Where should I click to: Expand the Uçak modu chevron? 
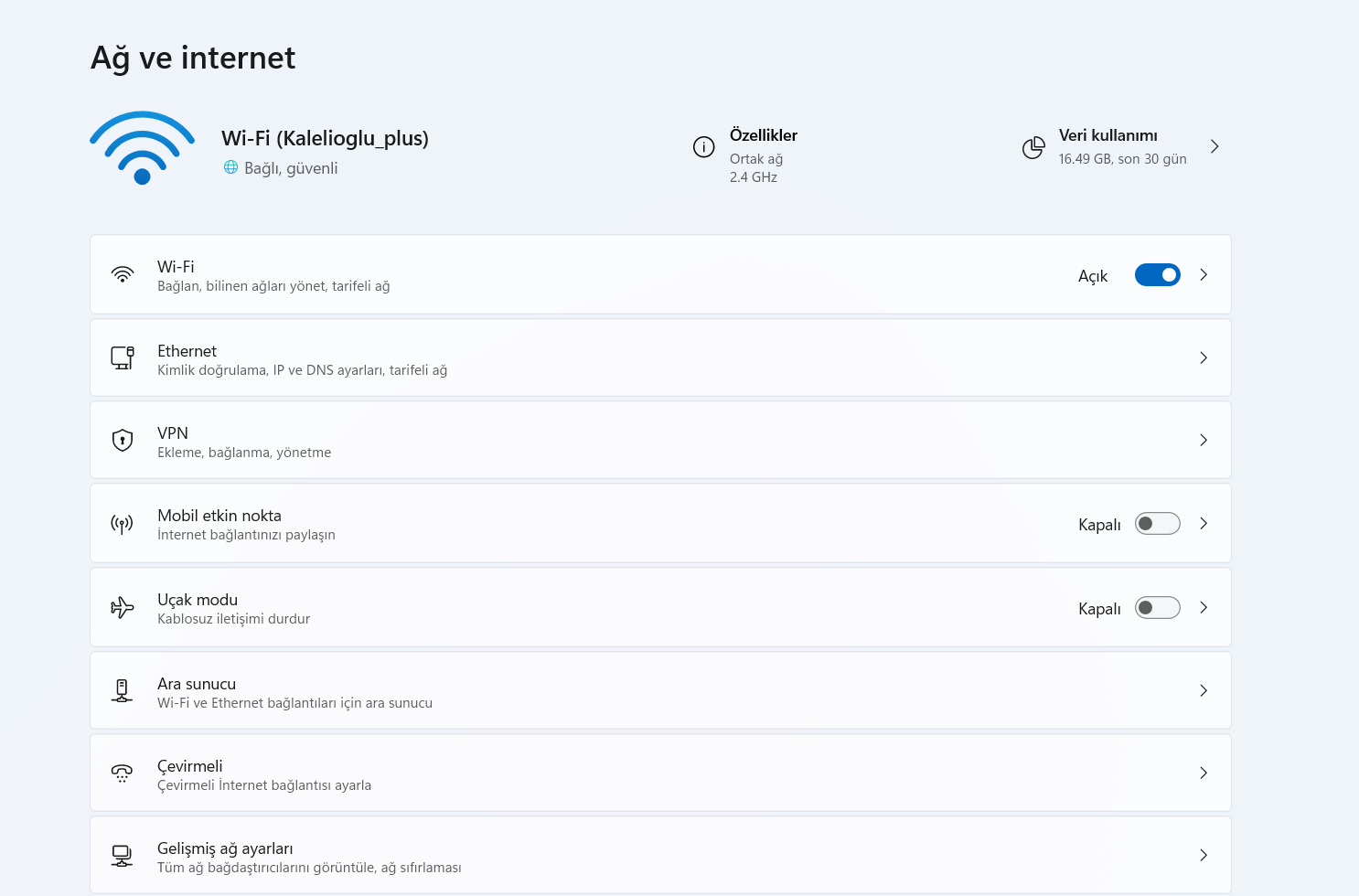pos(1204,607)
